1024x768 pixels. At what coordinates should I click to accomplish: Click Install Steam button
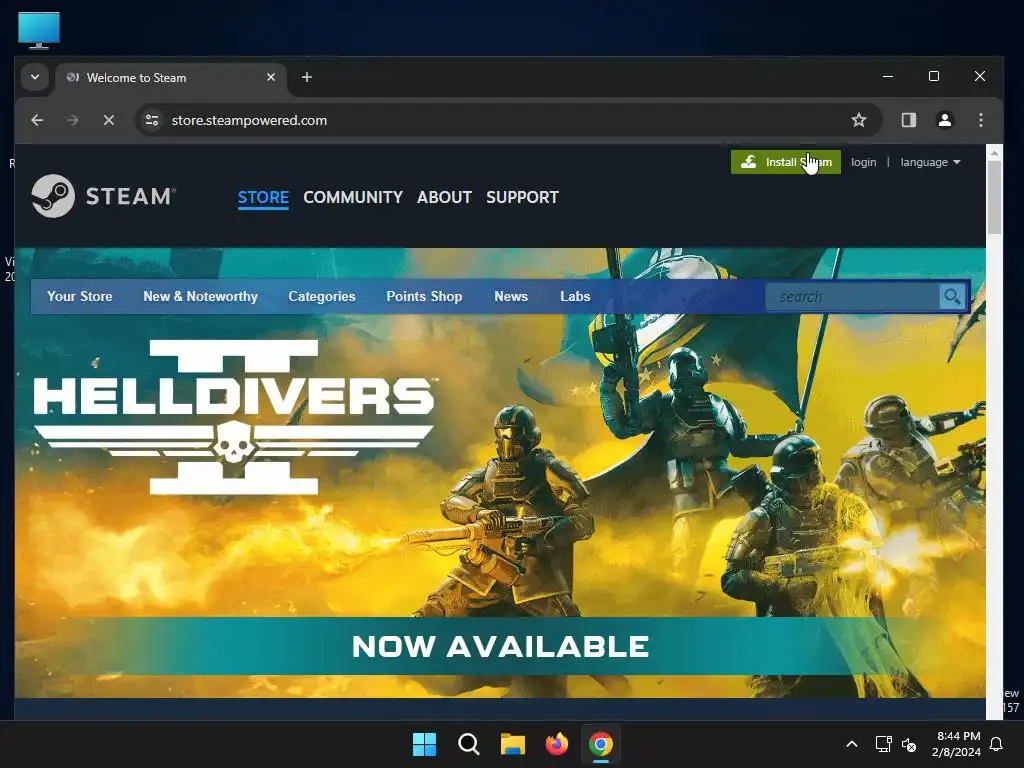point(786,162)
